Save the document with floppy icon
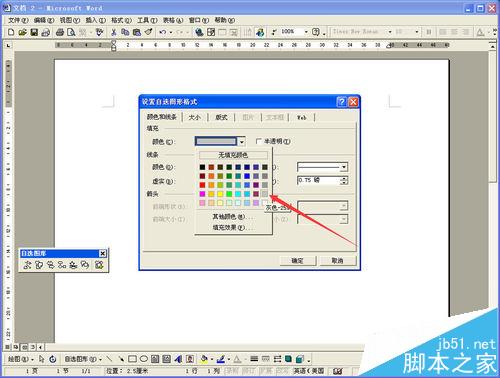 (x=34, y=32)
